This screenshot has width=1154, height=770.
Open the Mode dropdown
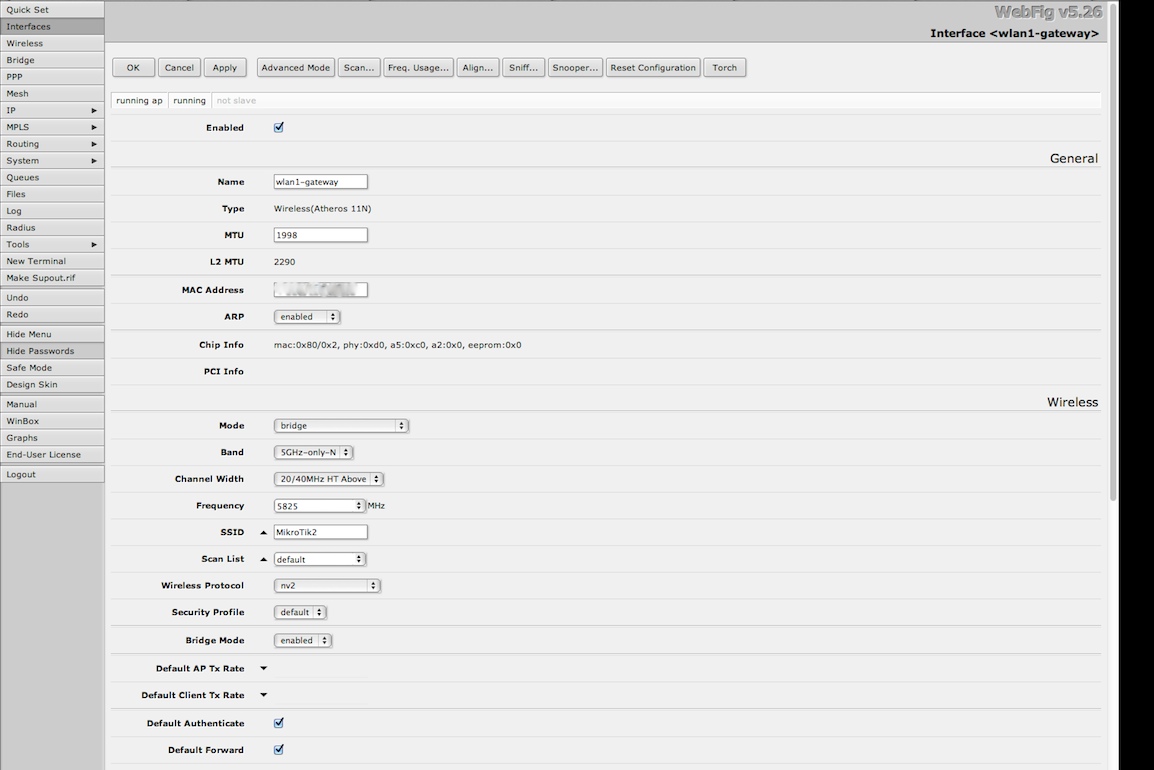click(x=341, y=426)
